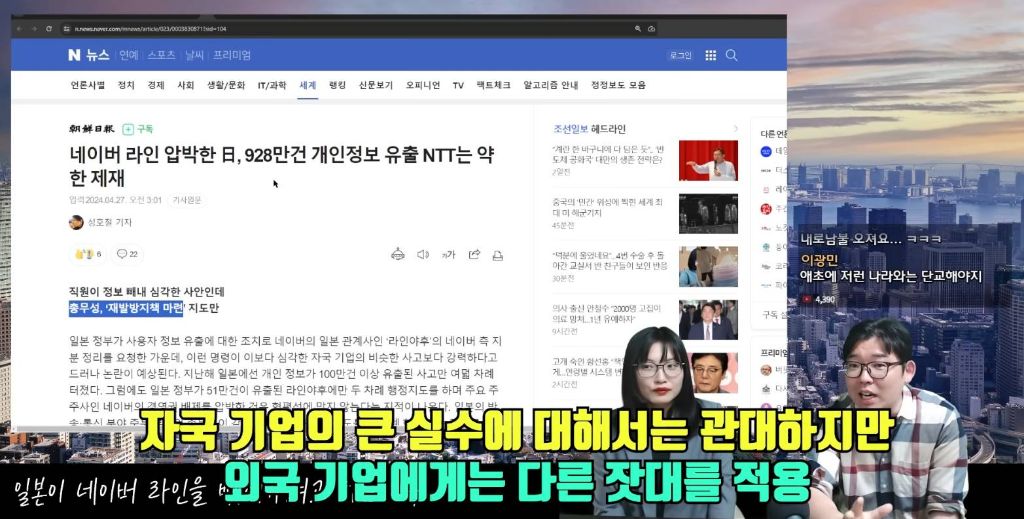The image size is (1024, 519).
Task: Click the article date 2024.04.27 text
Action: click(x=115, y=200)
